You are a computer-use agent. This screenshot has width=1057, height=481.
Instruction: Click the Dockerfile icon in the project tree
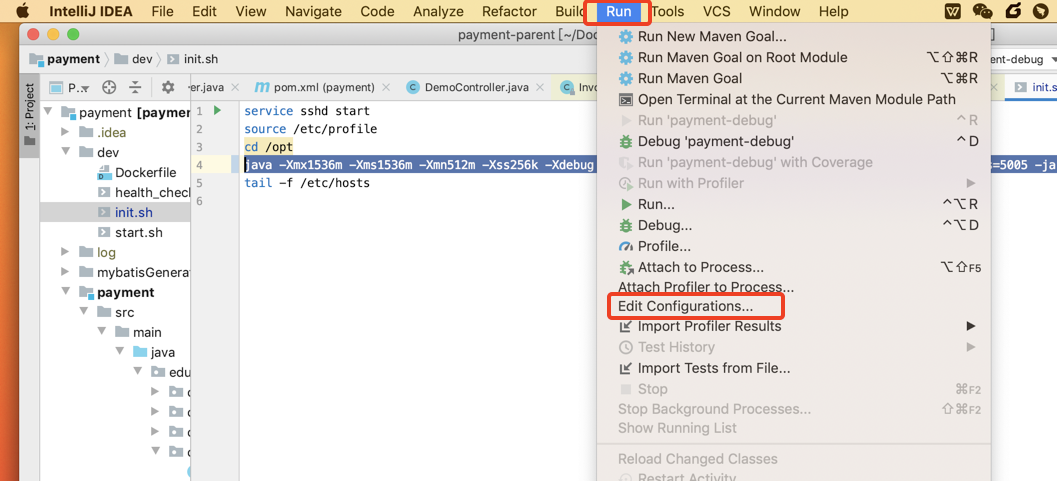[x=104, y=172]
